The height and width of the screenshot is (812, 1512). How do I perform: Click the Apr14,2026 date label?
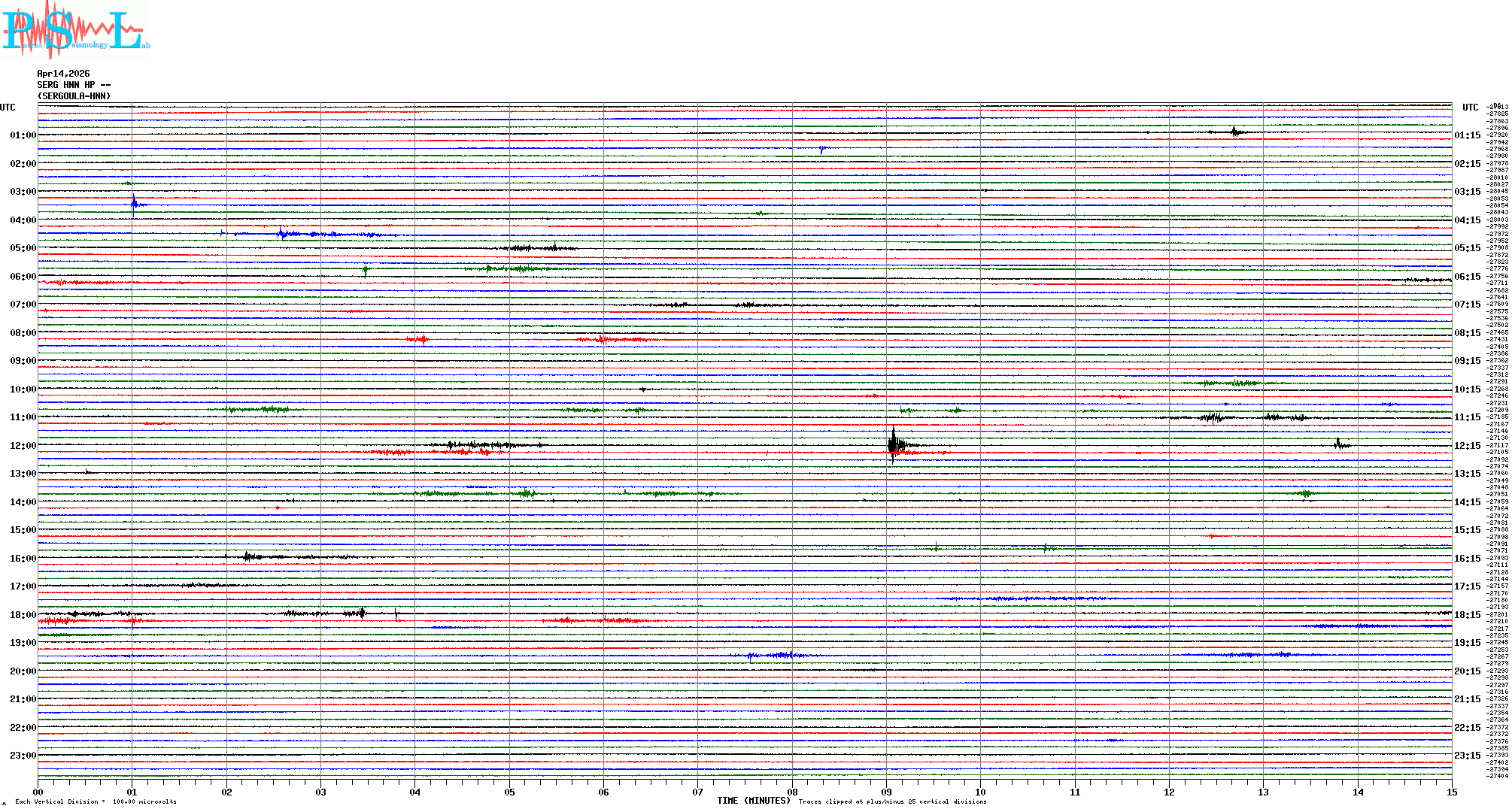pos(63,74)
